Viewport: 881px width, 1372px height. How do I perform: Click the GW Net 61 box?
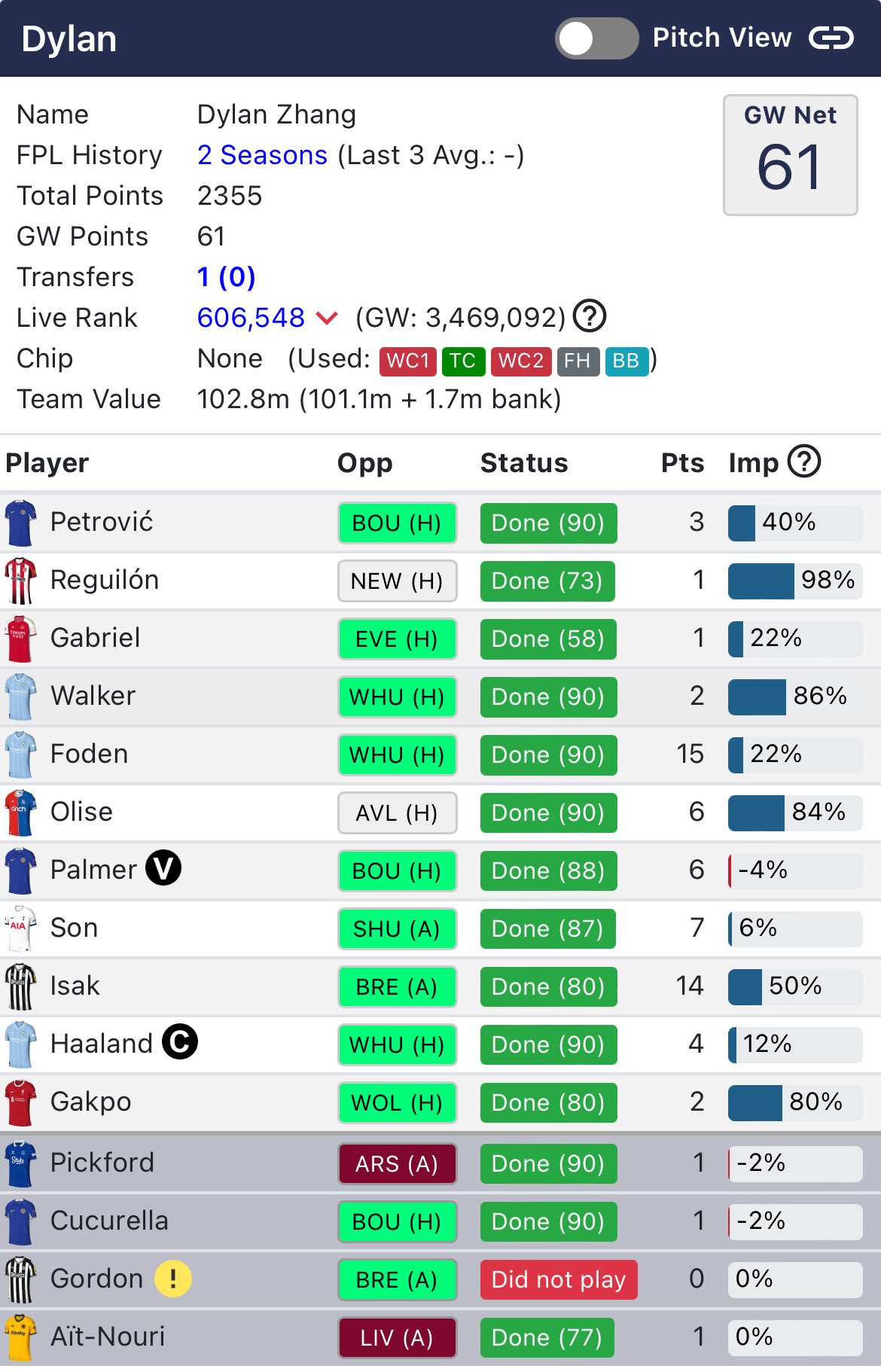791,155
